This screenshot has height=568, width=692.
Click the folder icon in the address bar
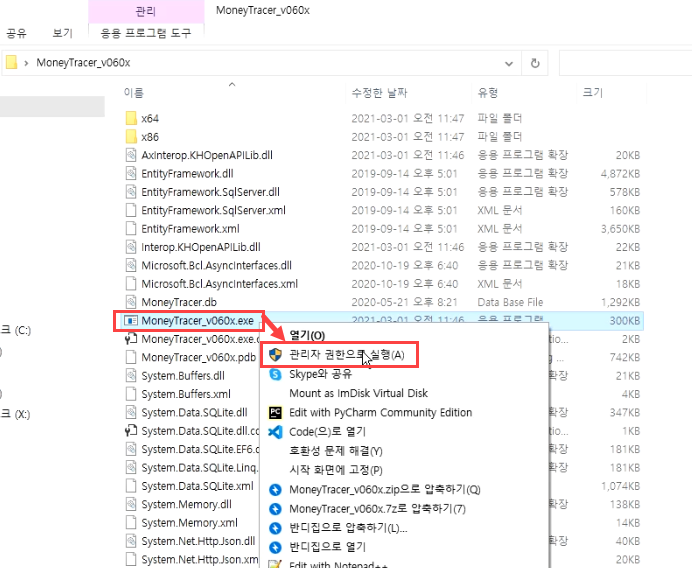click(x=11, y=62)
